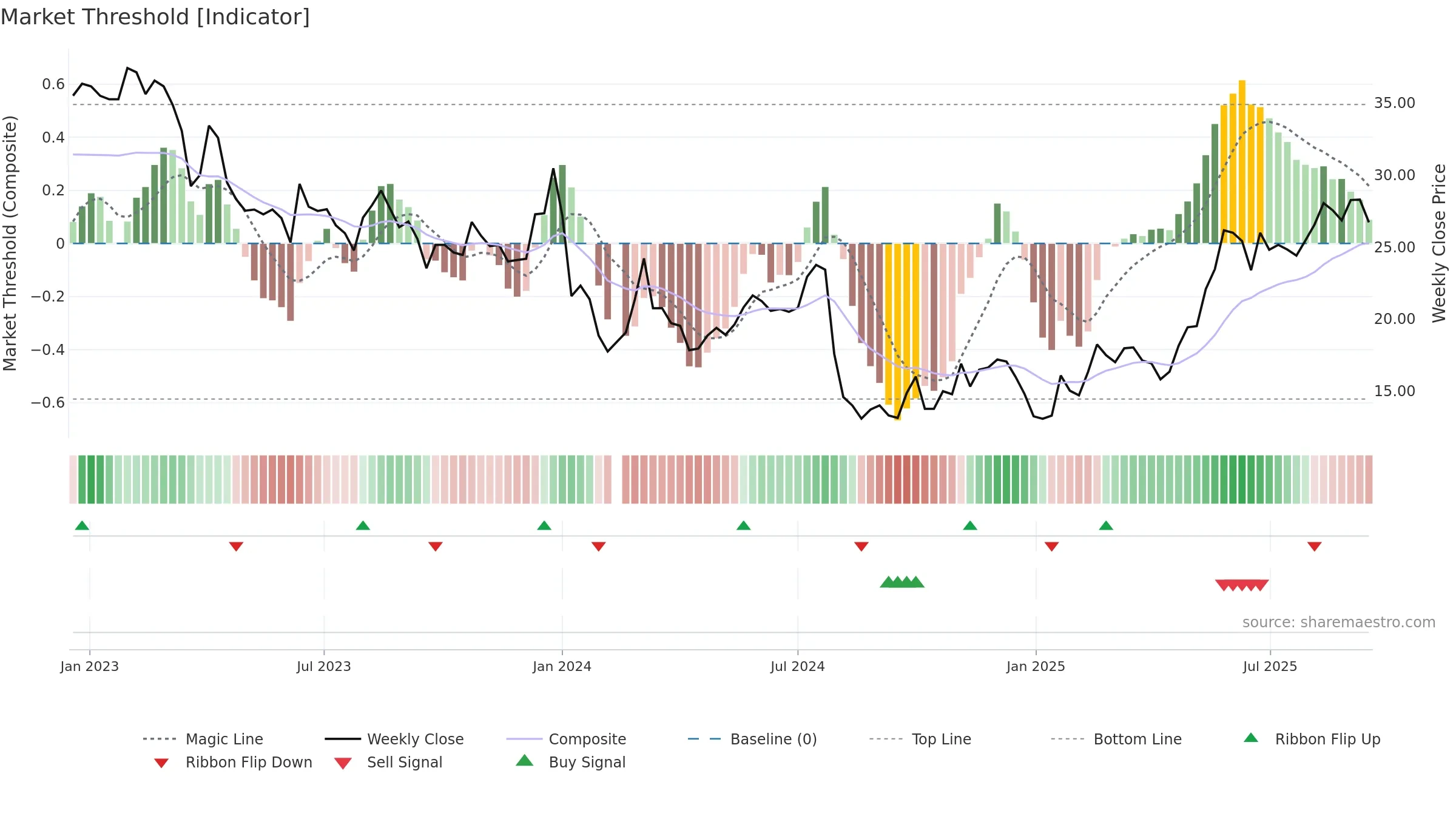This screenshot has width=1456, height=819.
Task: Click the Ribbon Flip Down marker right after Jan 2024
Action: (x=598, y=547)
